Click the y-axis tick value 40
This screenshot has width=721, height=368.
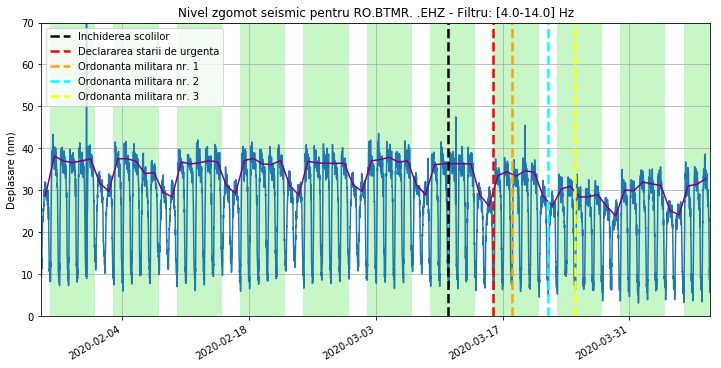tap(29, 149)
